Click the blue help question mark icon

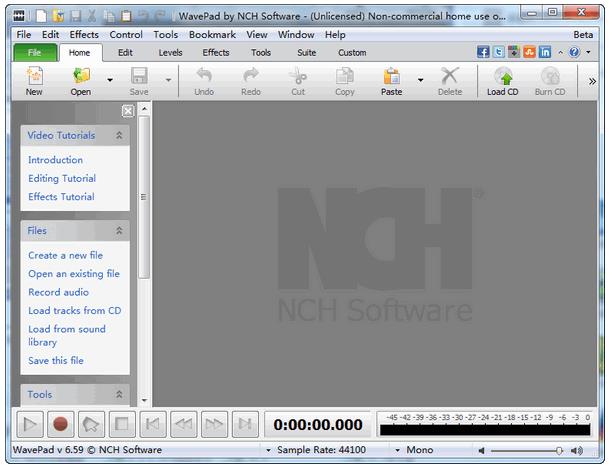(574, 52)
